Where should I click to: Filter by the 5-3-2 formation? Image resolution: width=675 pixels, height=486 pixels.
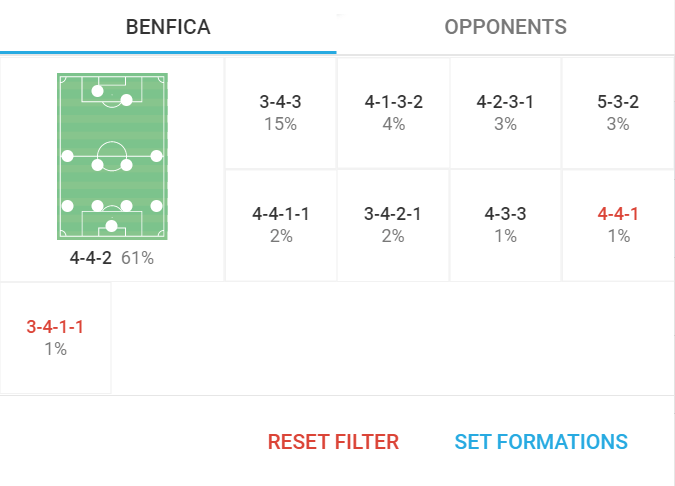[x=618, y=112]
